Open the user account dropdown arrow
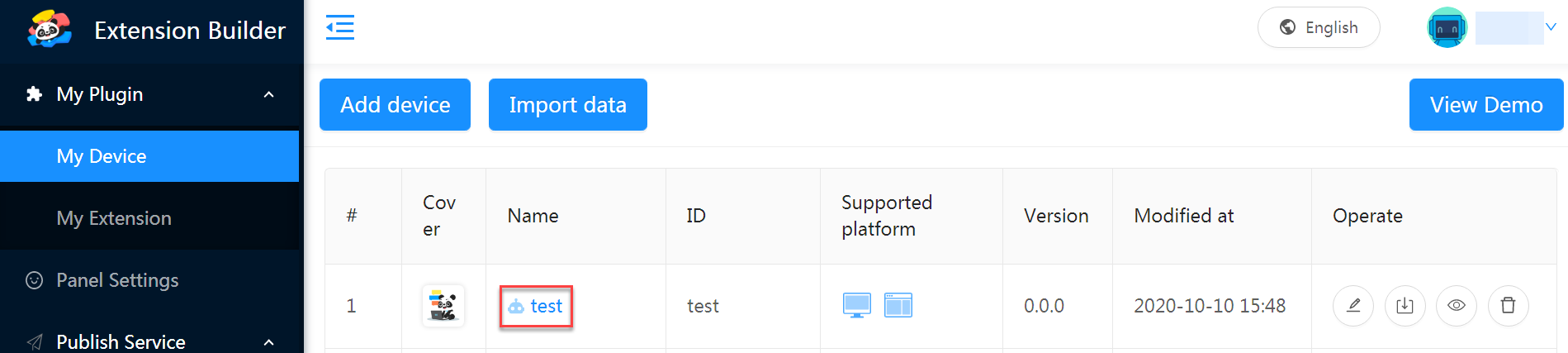The height and width of the screenshot is (353, 1568). [x=1551, y=26]
